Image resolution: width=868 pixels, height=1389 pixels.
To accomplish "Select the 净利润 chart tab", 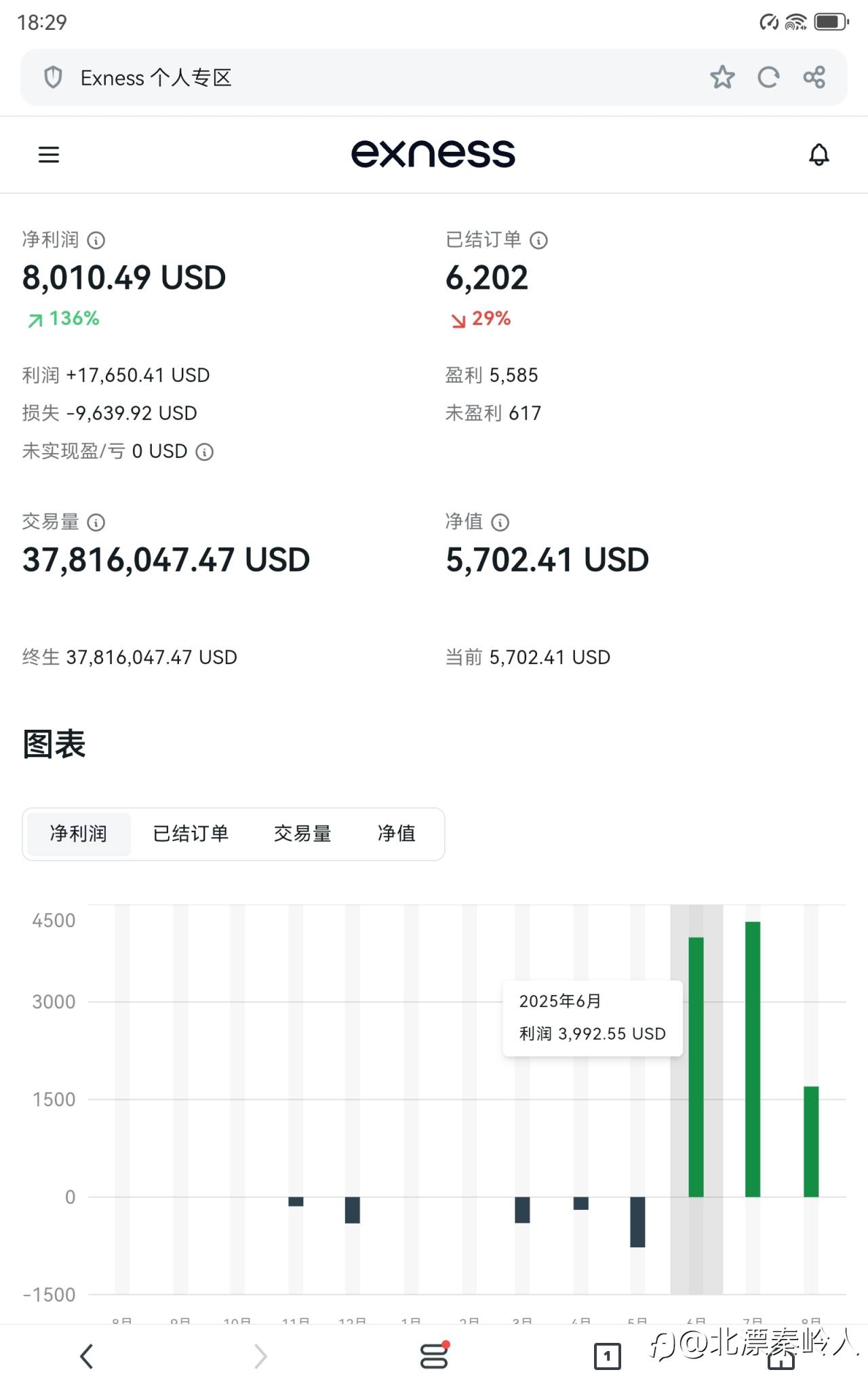I will point(79,834).
